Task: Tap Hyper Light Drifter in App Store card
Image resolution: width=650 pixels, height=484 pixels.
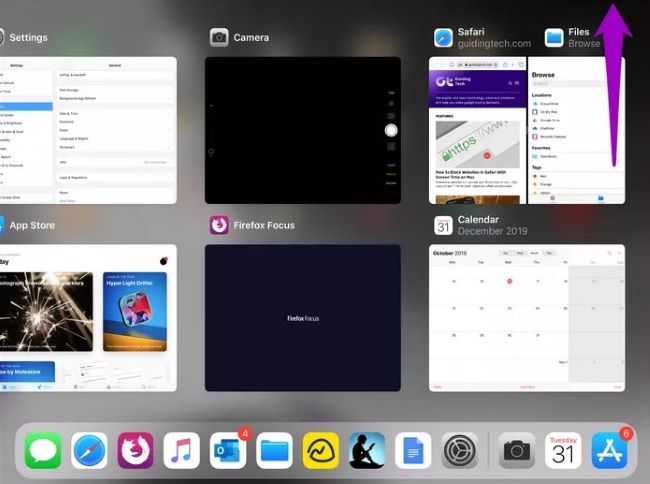Action: [x=135, y=312]
